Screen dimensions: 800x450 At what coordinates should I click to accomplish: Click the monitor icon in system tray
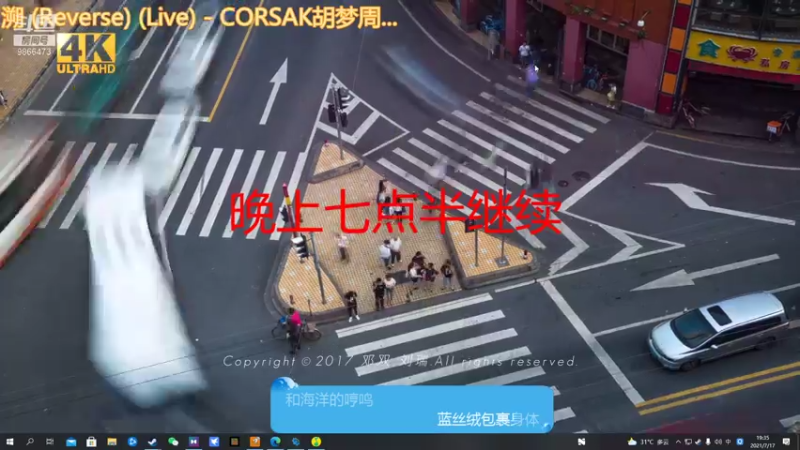coord(688,442)
